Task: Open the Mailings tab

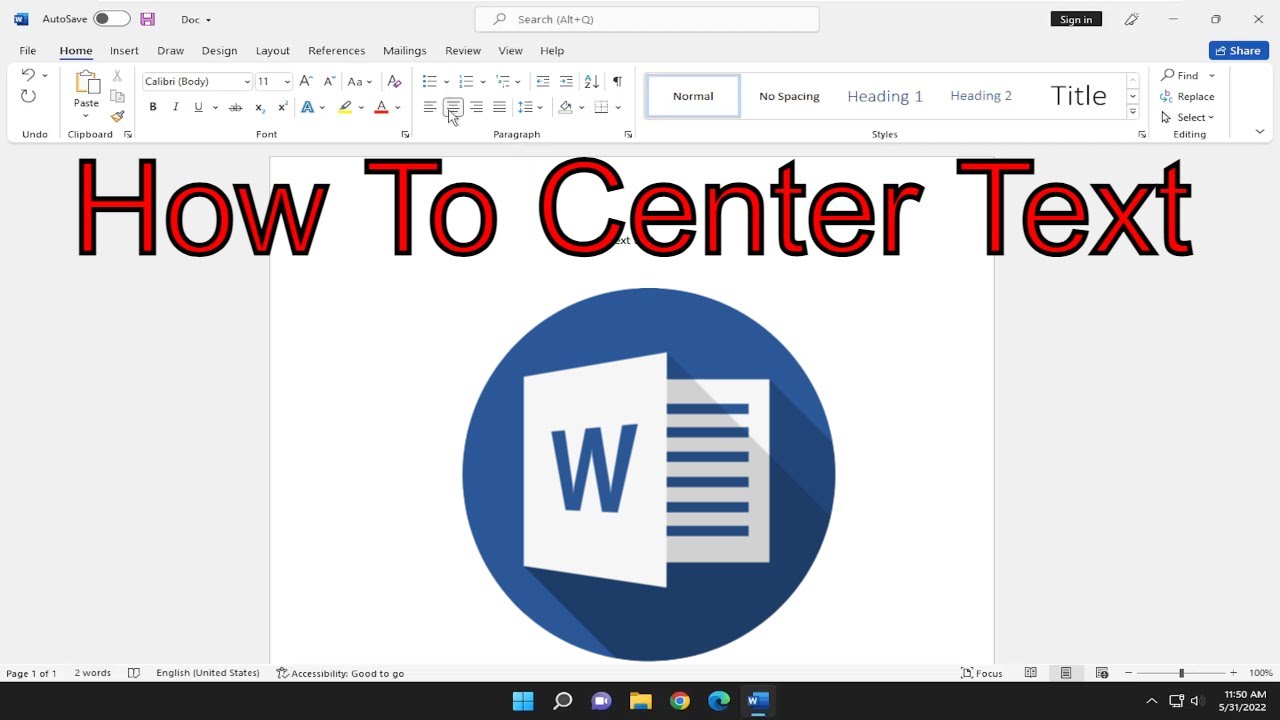Action: pos(405,50)
